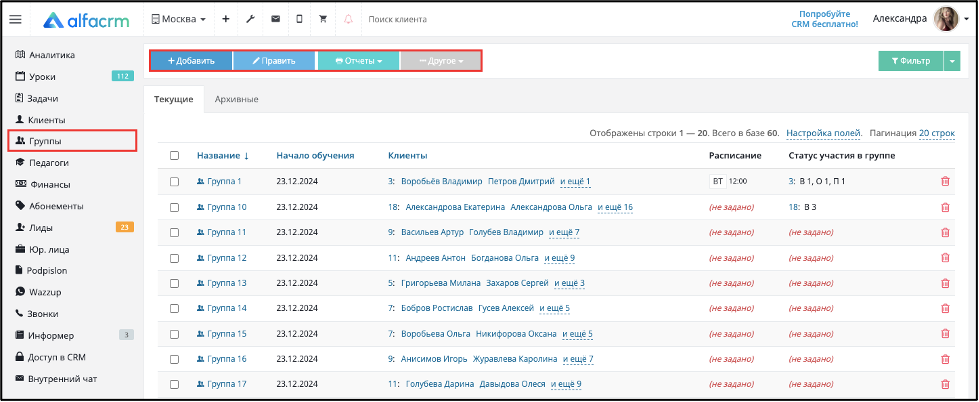The width and height of the screenshot is (979, 402).
Task: Open Клиенты in the sidebar
Action: click(40, 120)
